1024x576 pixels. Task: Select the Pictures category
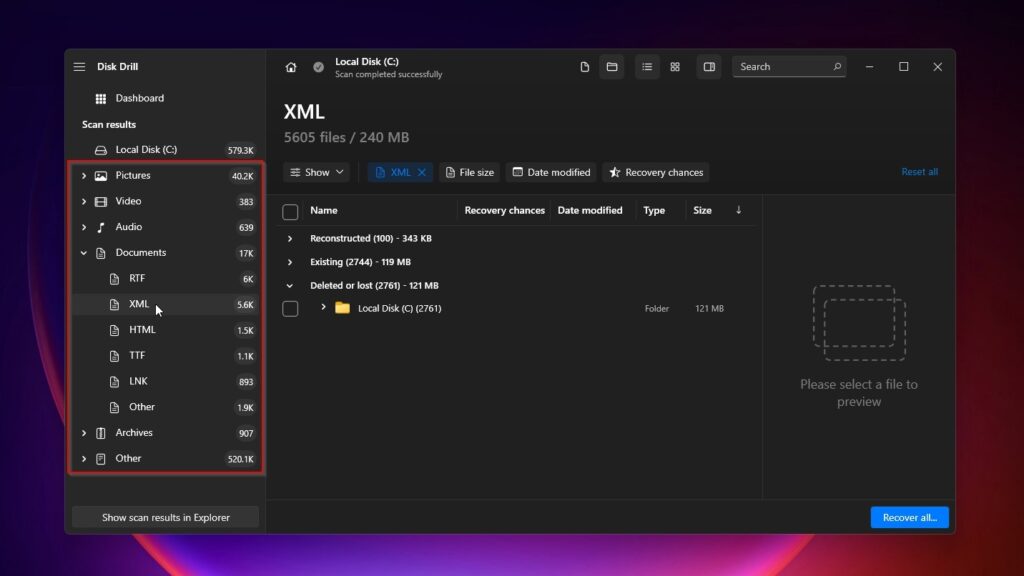coord(166,176)
